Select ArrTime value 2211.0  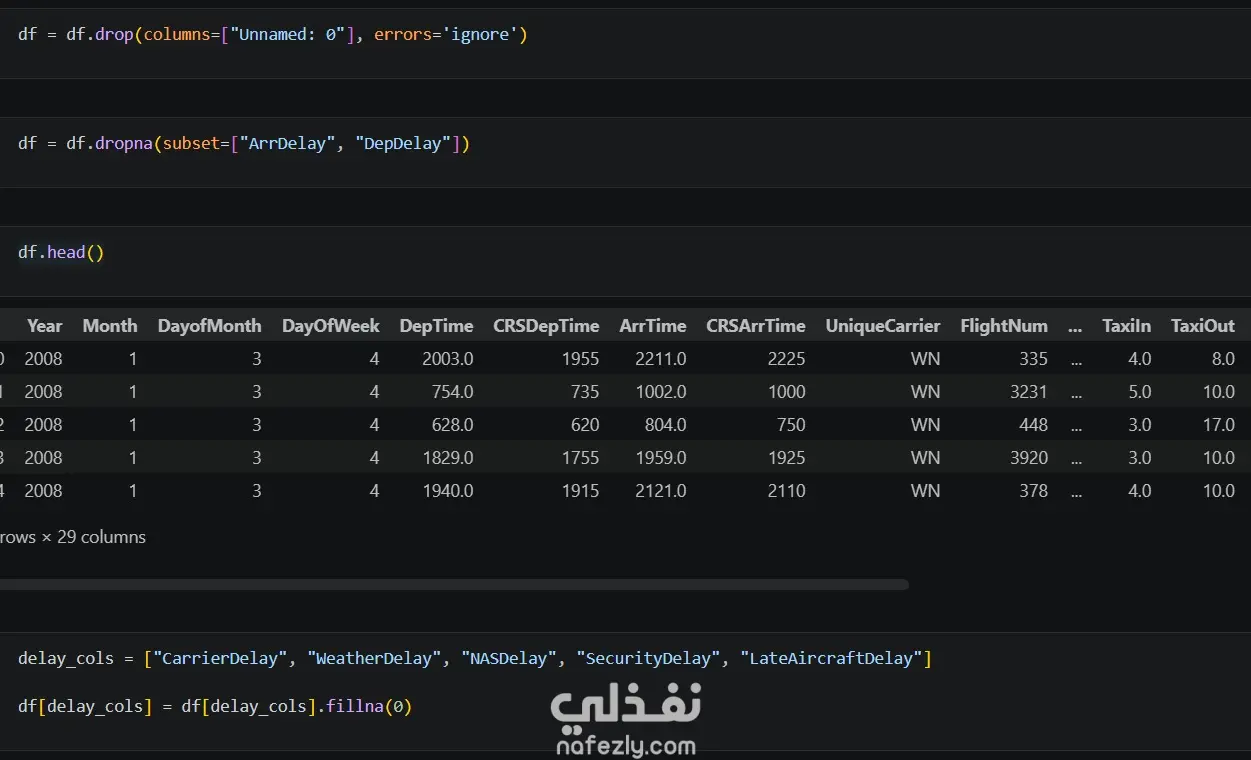661,359
